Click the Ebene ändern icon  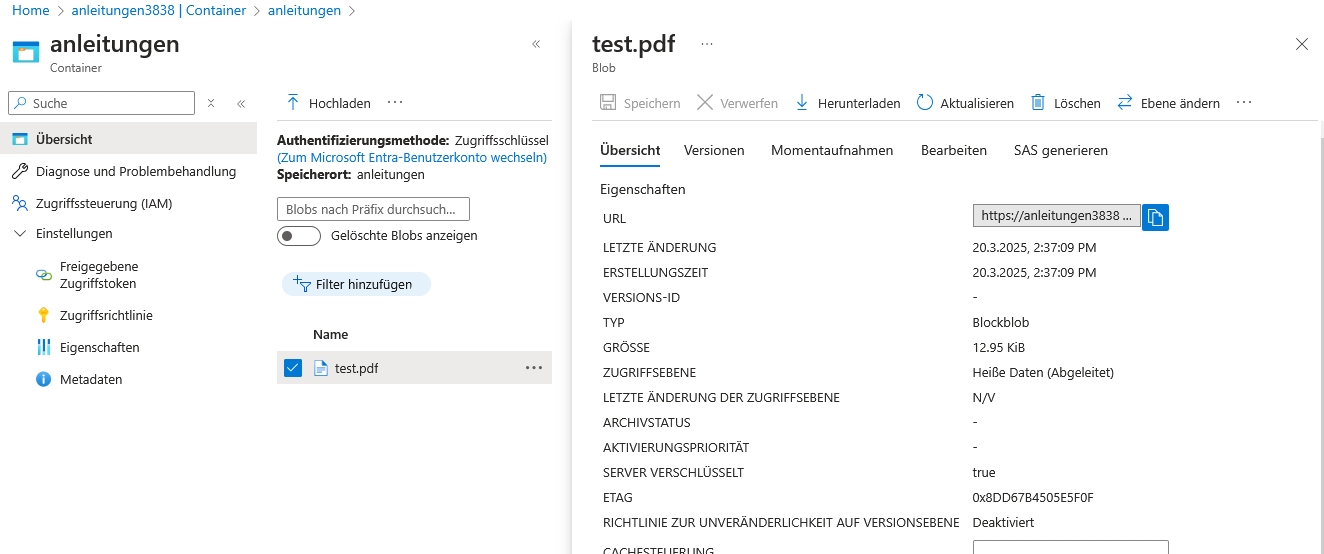tap(1125, 103)
